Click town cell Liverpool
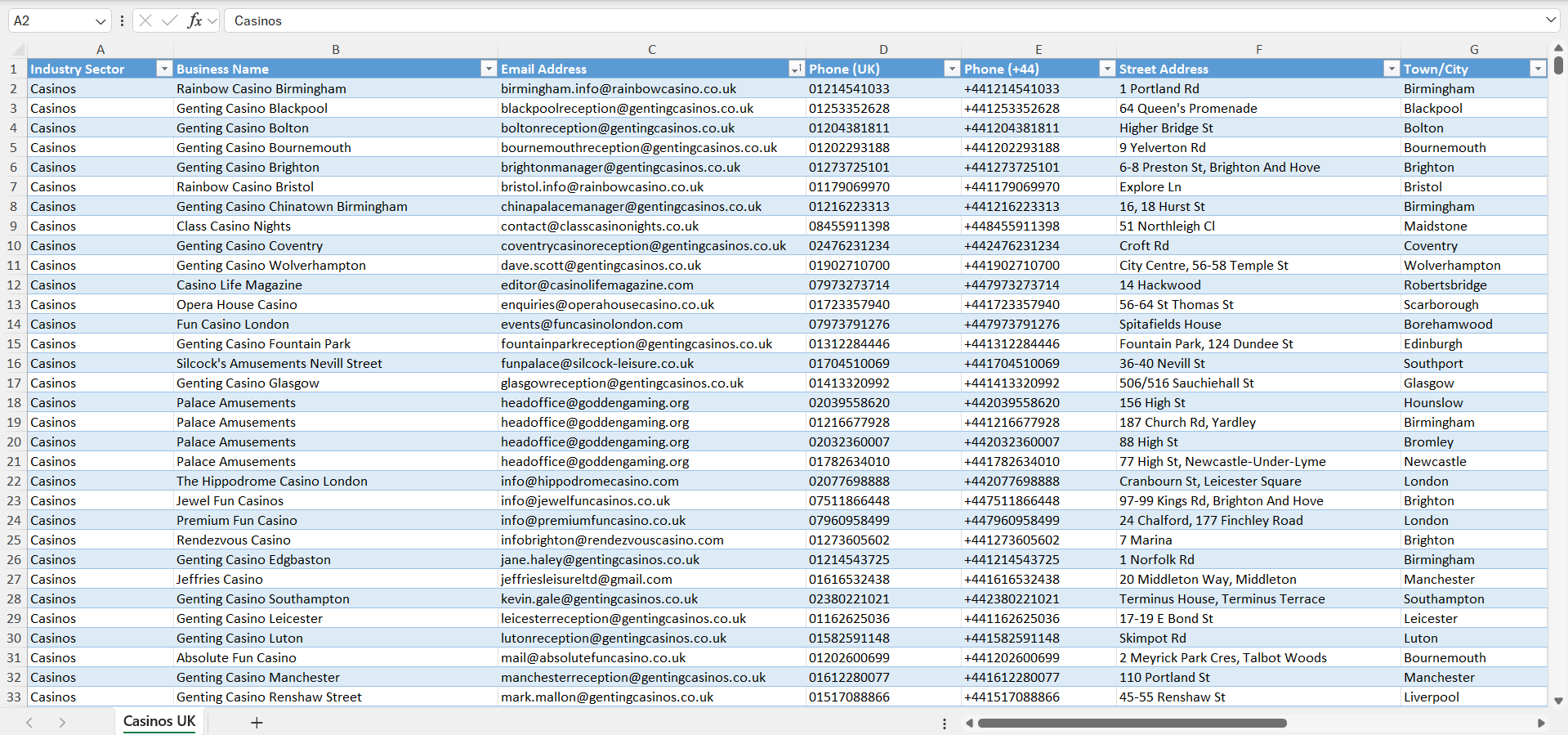Screen dimensions: 1568x735 click(1474, 697)
